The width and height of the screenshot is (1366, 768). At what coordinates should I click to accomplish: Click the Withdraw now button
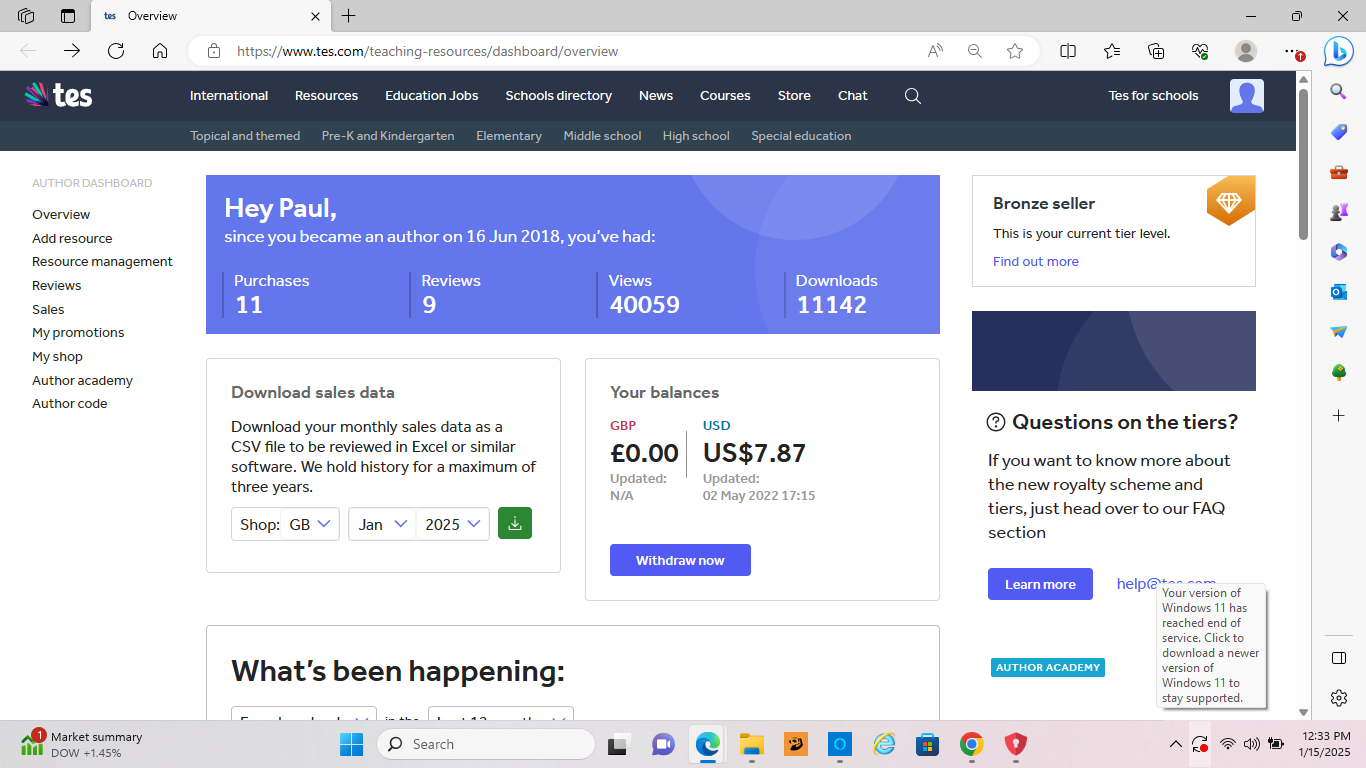coord(680,560)
